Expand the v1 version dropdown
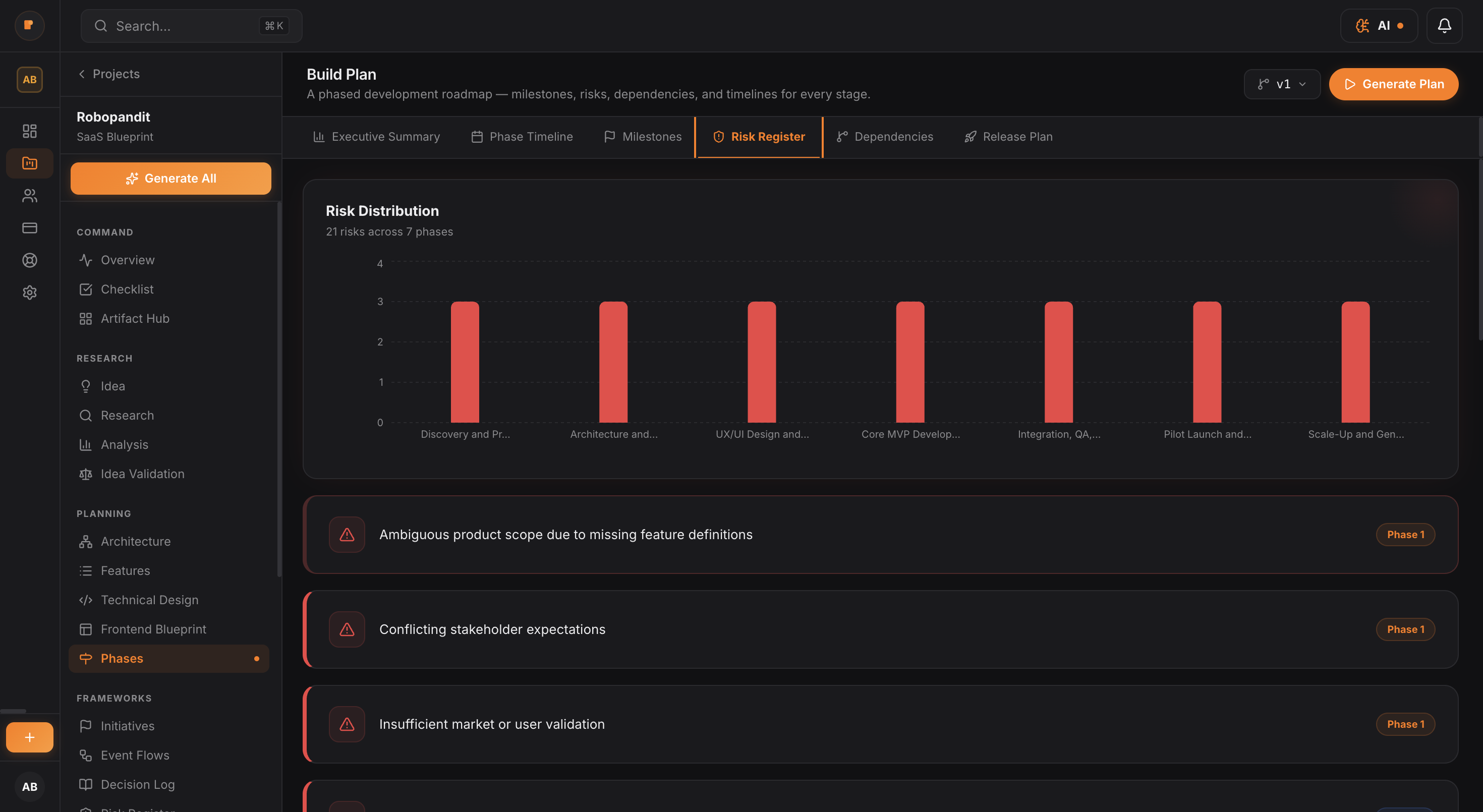This screenshot has width=1483, height=812. [1282, 84]
